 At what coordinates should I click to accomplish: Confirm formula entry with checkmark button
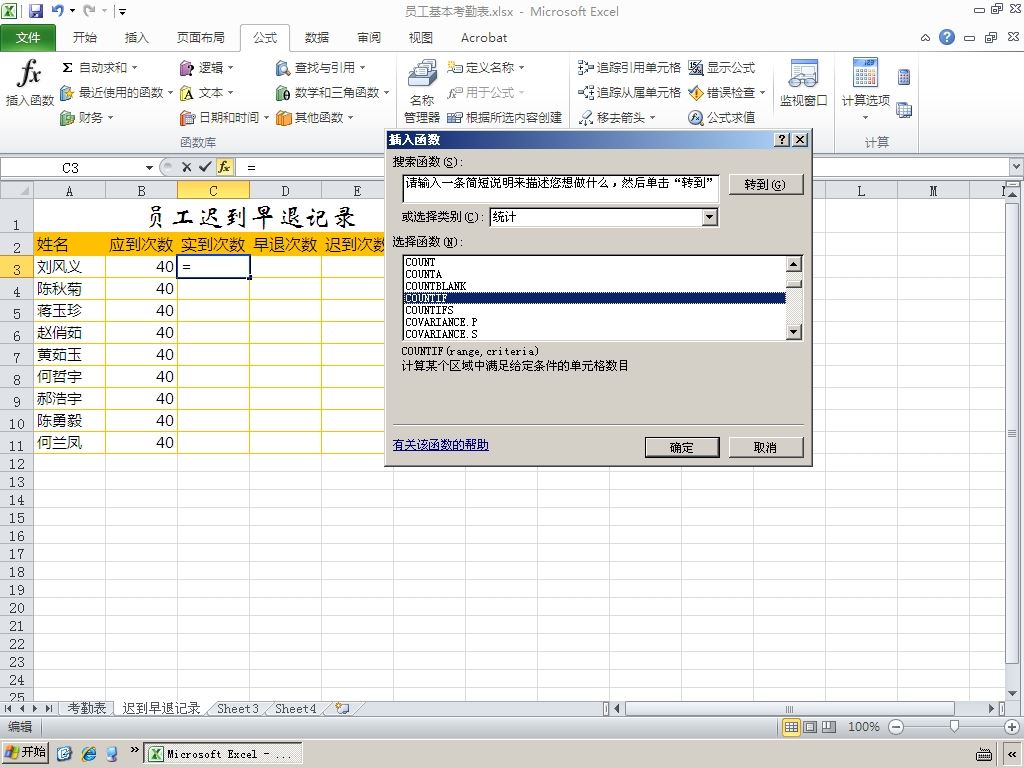205,167
